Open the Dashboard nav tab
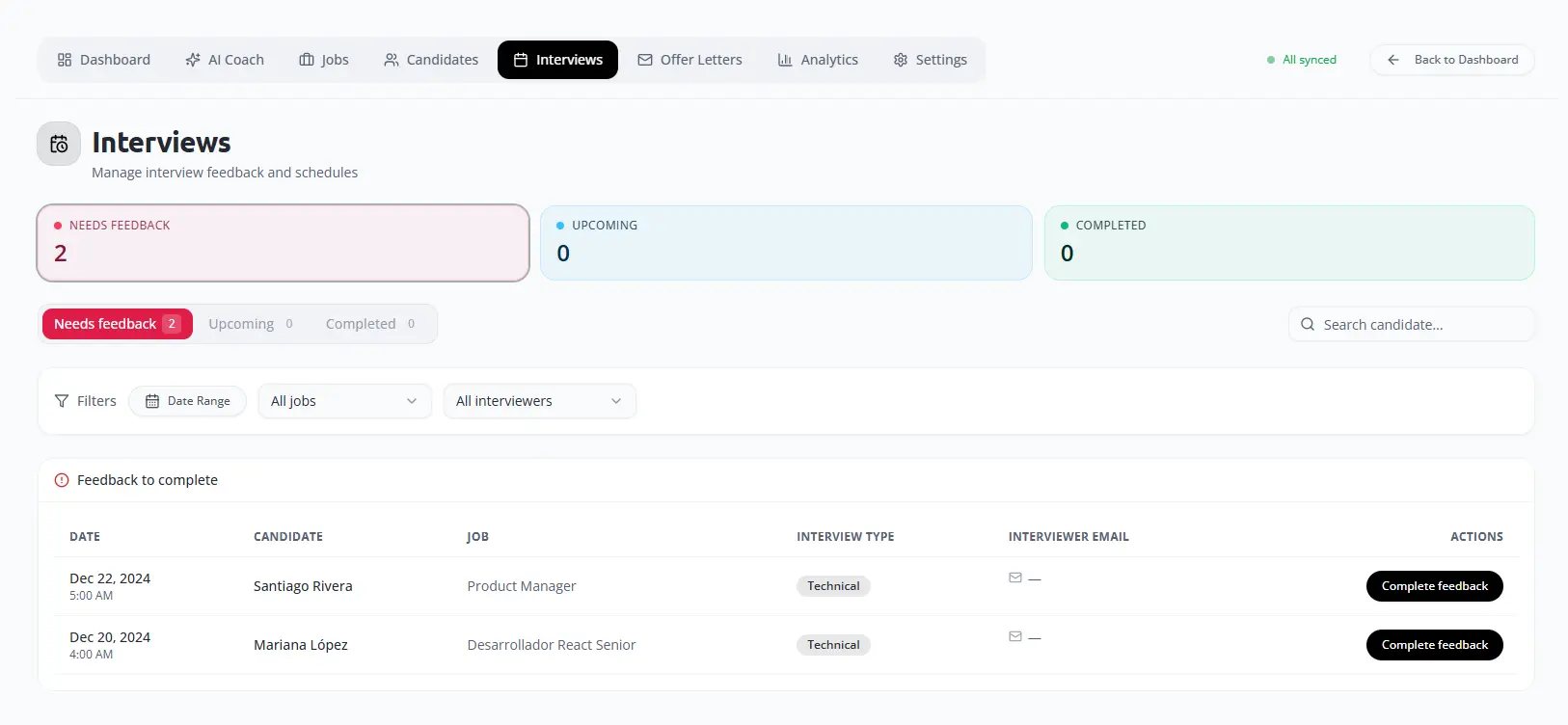 point(103,60)
